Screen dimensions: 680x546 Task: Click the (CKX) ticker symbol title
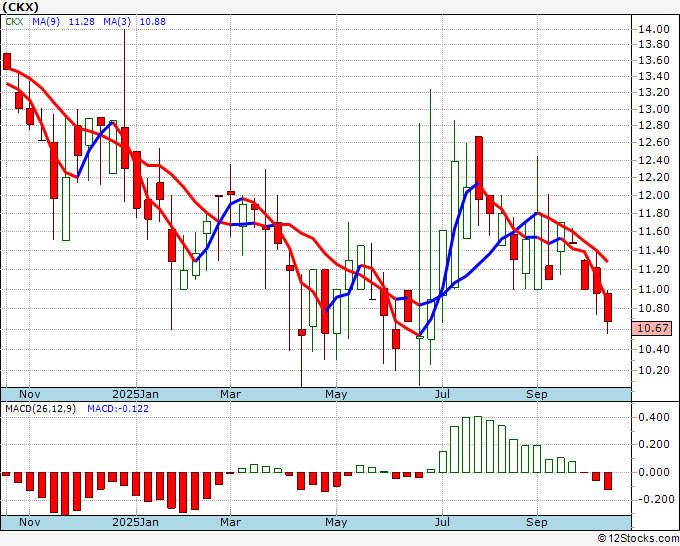(x=22, y=7)
